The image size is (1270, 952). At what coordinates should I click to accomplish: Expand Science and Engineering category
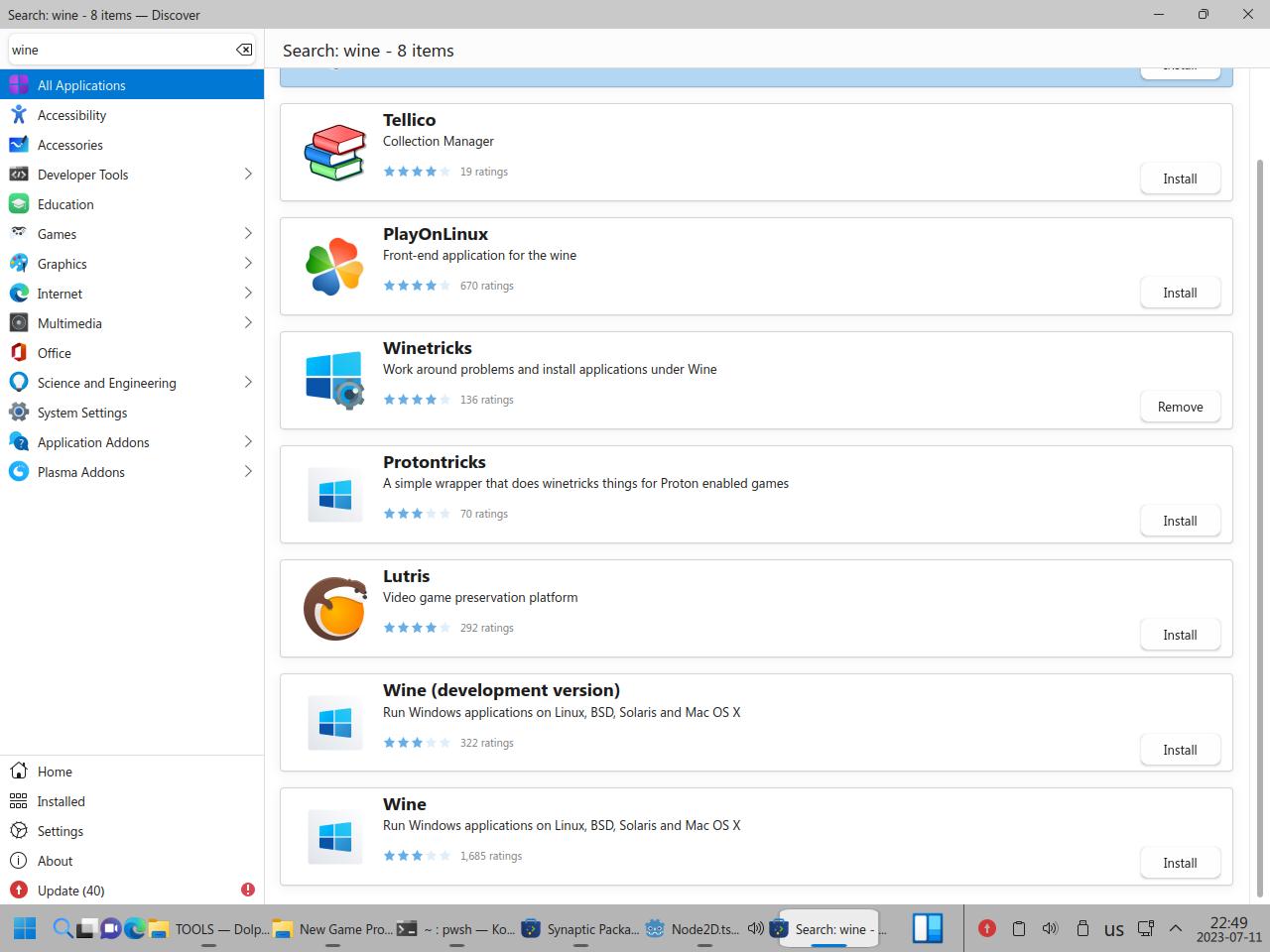click(248, 383)
